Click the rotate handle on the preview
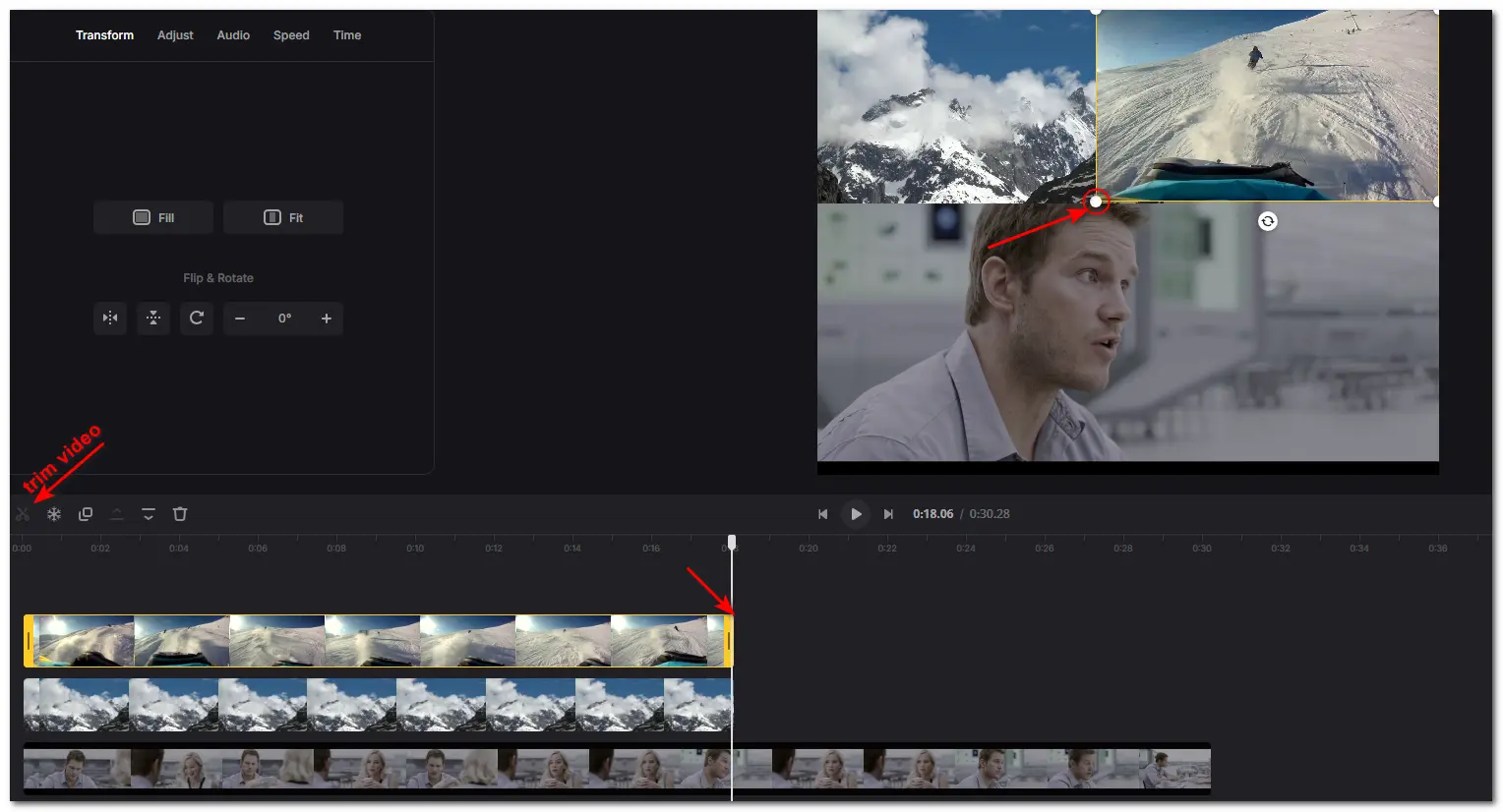This screenshot has height=812, width=1503. point(1268,221)
